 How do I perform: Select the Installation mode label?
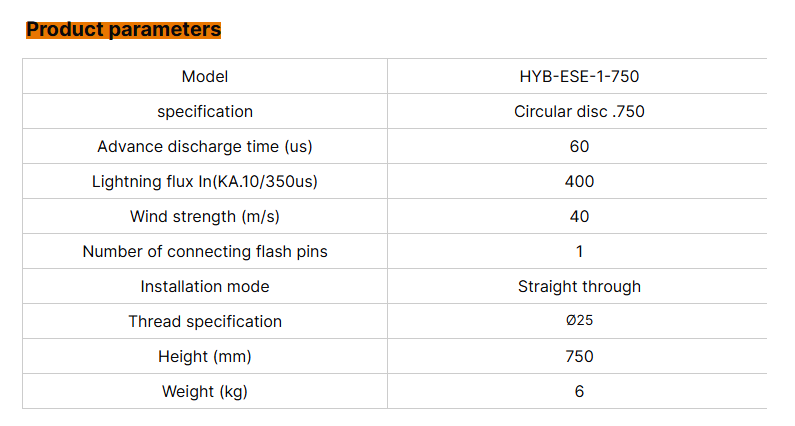[x=205, y=287]
